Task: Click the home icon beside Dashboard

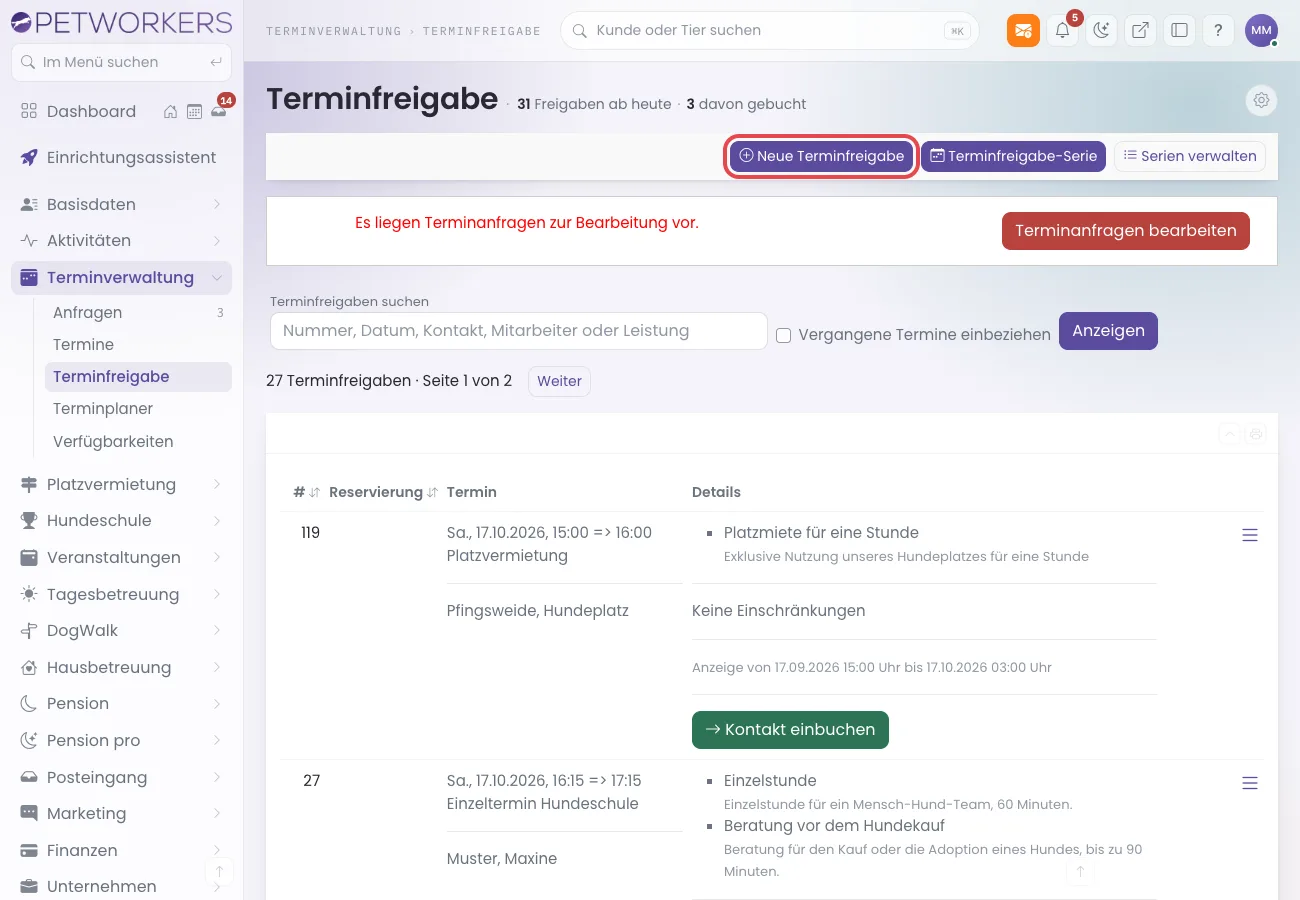Action: pos(171,111)
